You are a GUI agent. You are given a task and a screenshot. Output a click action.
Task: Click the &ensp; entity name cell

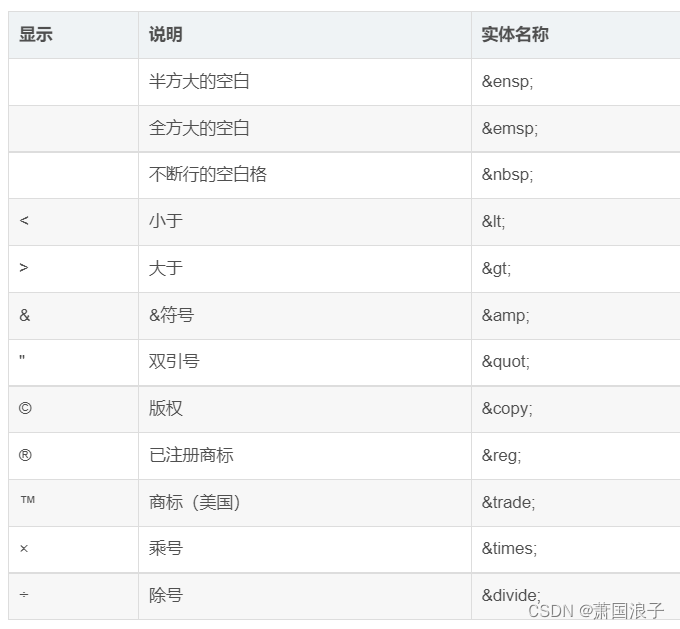(508, 82)
